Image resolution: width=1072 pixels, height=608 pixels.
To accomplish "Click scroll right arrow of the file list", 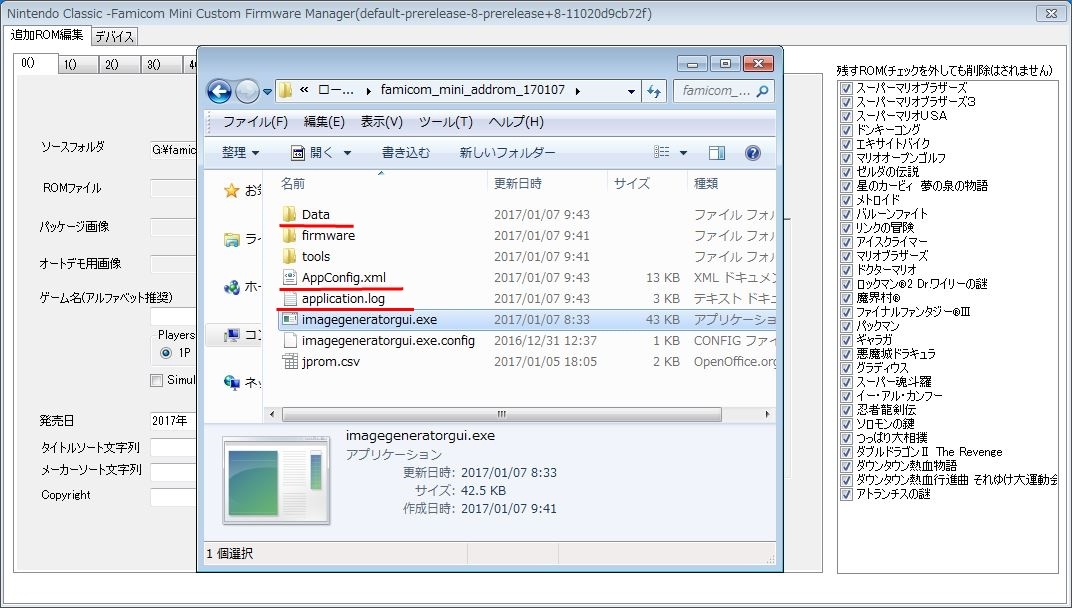I will pyautogui.click(x=767, y=414).
